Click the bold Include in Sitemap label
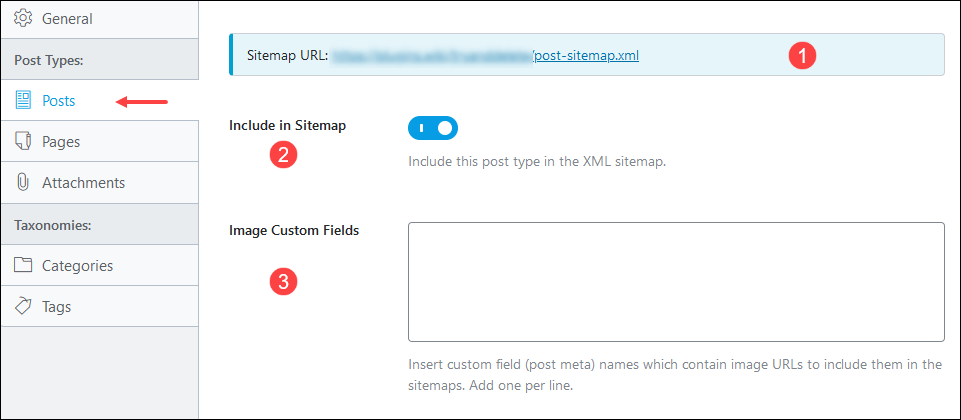Viewport: 961px width, 420px height. [x=288, y=125]
